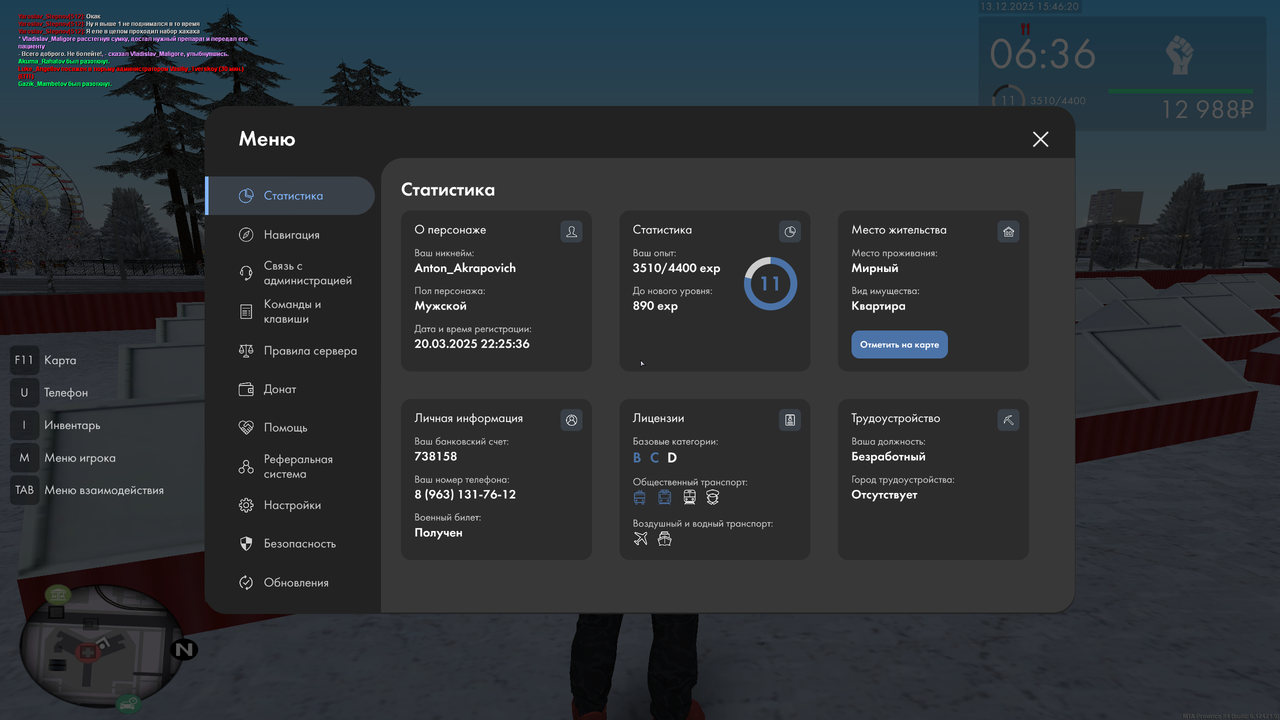Click the 890 exp remaining value

(655, 306)
